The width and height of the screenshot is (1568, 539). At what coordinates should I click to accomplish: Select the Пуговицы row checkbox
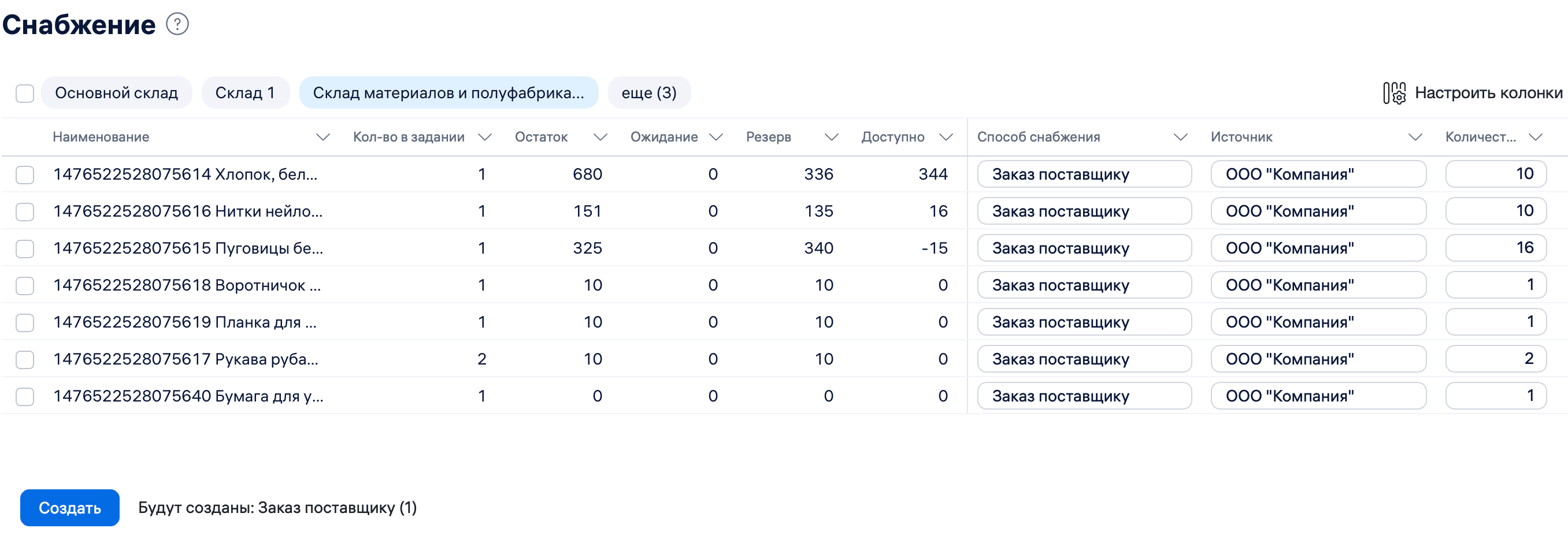(x=25, y=249)
